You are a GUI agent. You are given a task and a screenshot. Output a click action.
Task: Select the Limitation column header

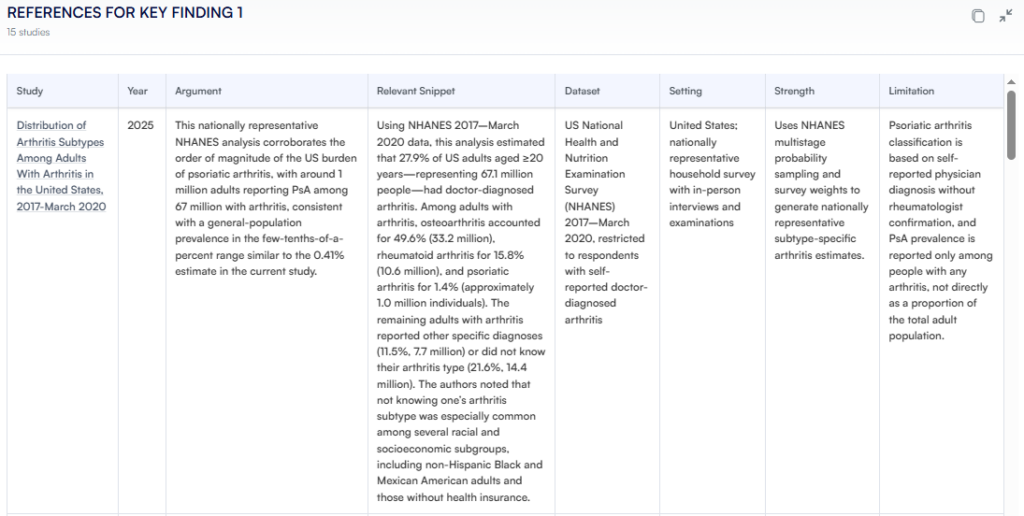point(913,91)
